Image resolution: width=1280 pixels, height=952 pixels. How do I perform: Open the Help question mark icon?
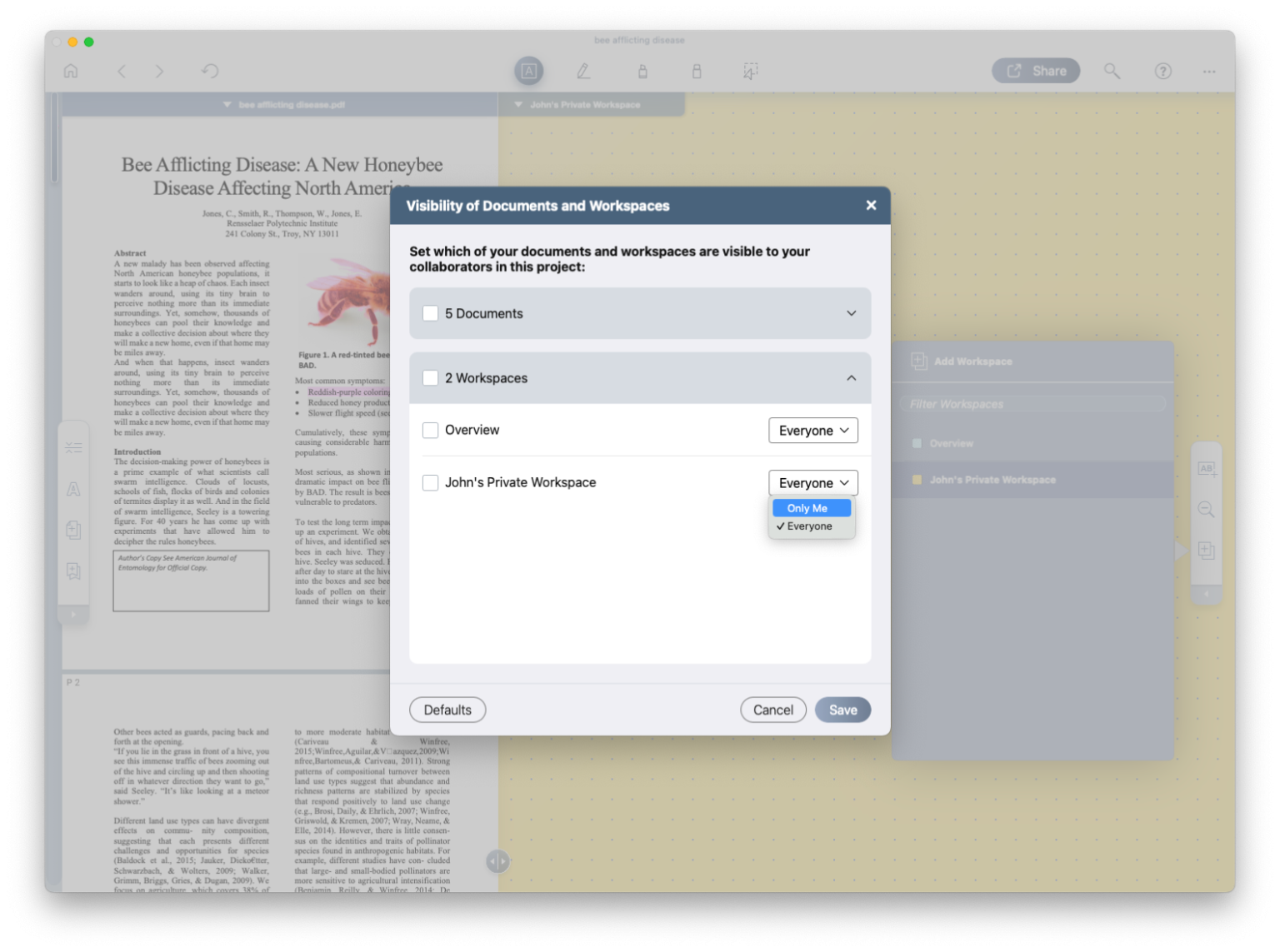click(1163, 71)
